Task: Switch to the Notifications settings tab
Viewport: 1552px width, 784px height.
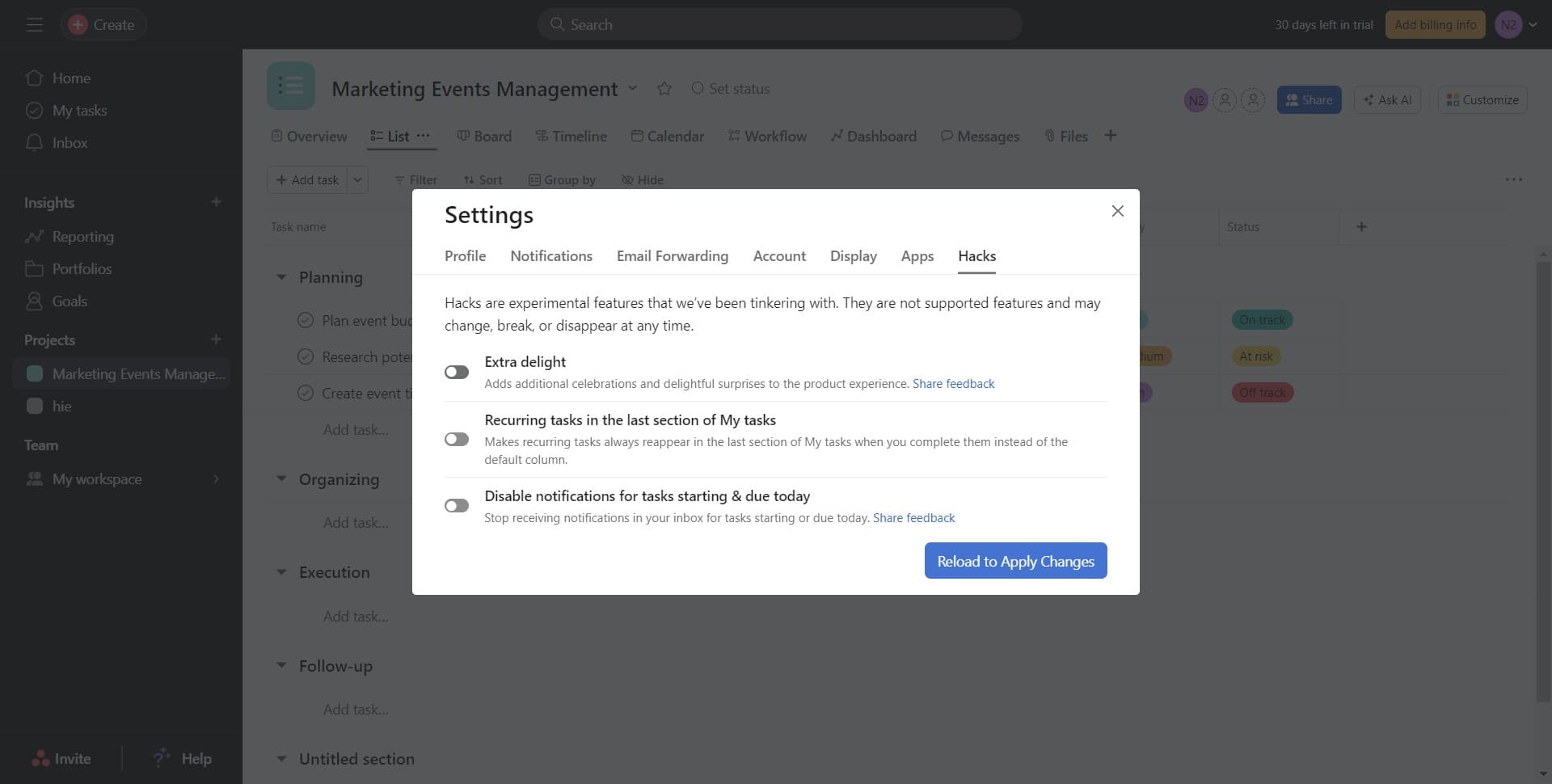Action: pyautogui.click(x=551, y=255)
